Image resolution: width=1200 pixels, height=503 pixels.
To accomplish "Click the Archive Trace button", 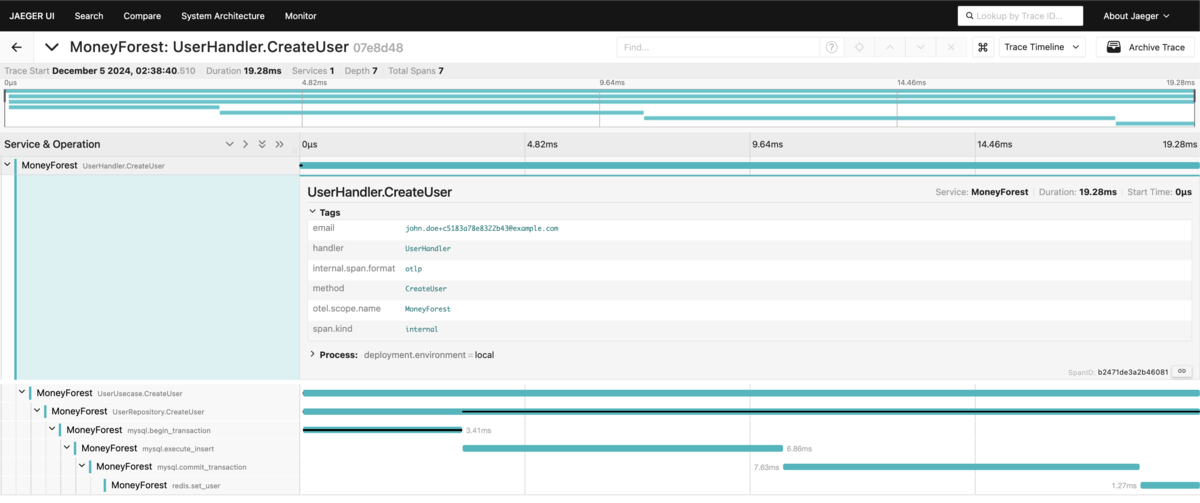I will (1145, 47).
